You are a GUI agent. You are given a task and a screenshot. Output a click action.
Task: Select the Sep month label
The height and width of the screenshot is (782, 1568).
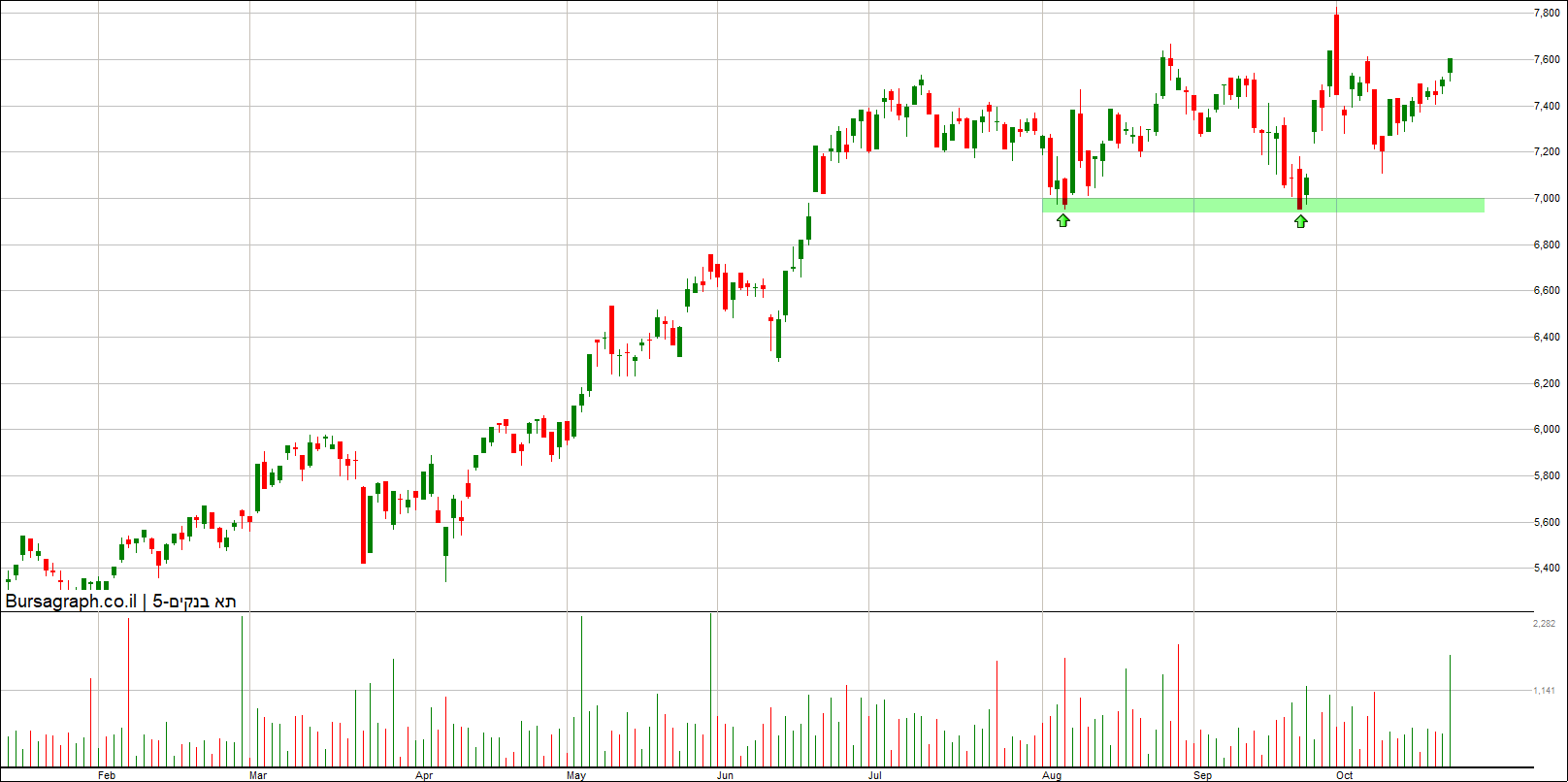[1203, 775]
